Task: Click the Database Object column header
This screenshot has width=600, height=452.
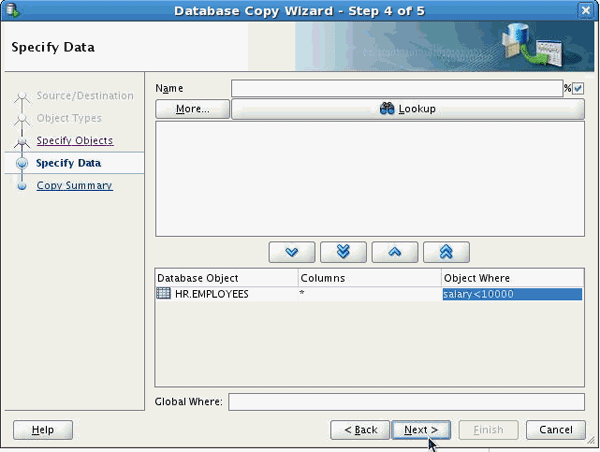Action: (227, 278)
